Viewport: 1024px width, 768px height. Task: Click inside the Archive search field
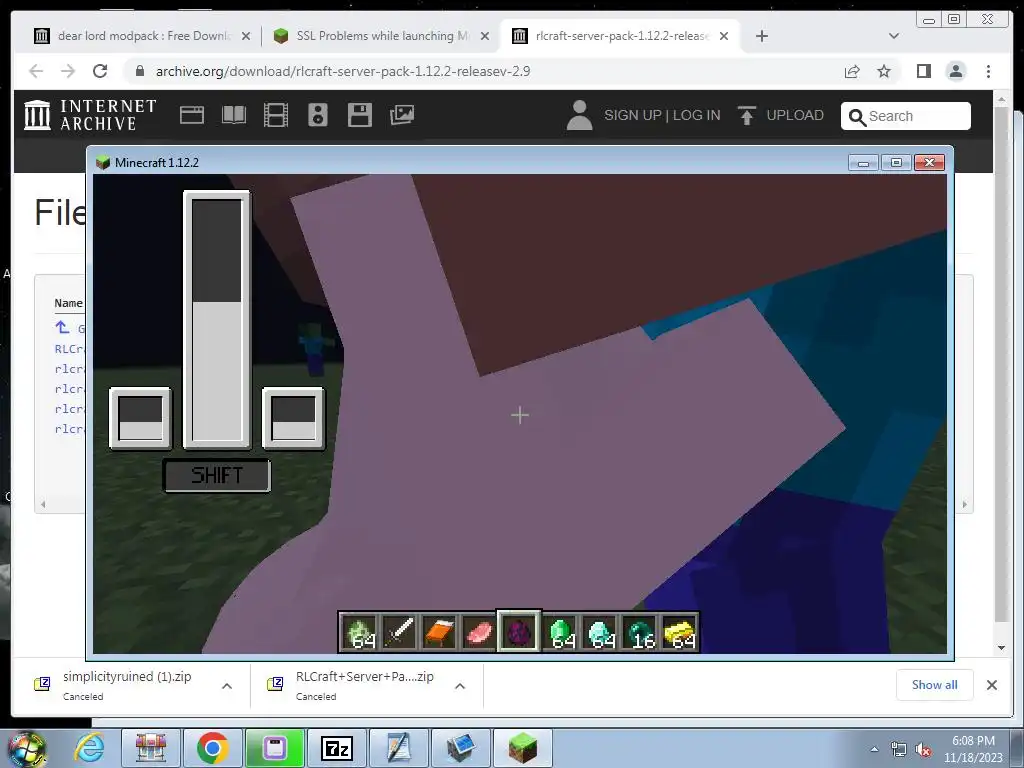click(906, 116)
